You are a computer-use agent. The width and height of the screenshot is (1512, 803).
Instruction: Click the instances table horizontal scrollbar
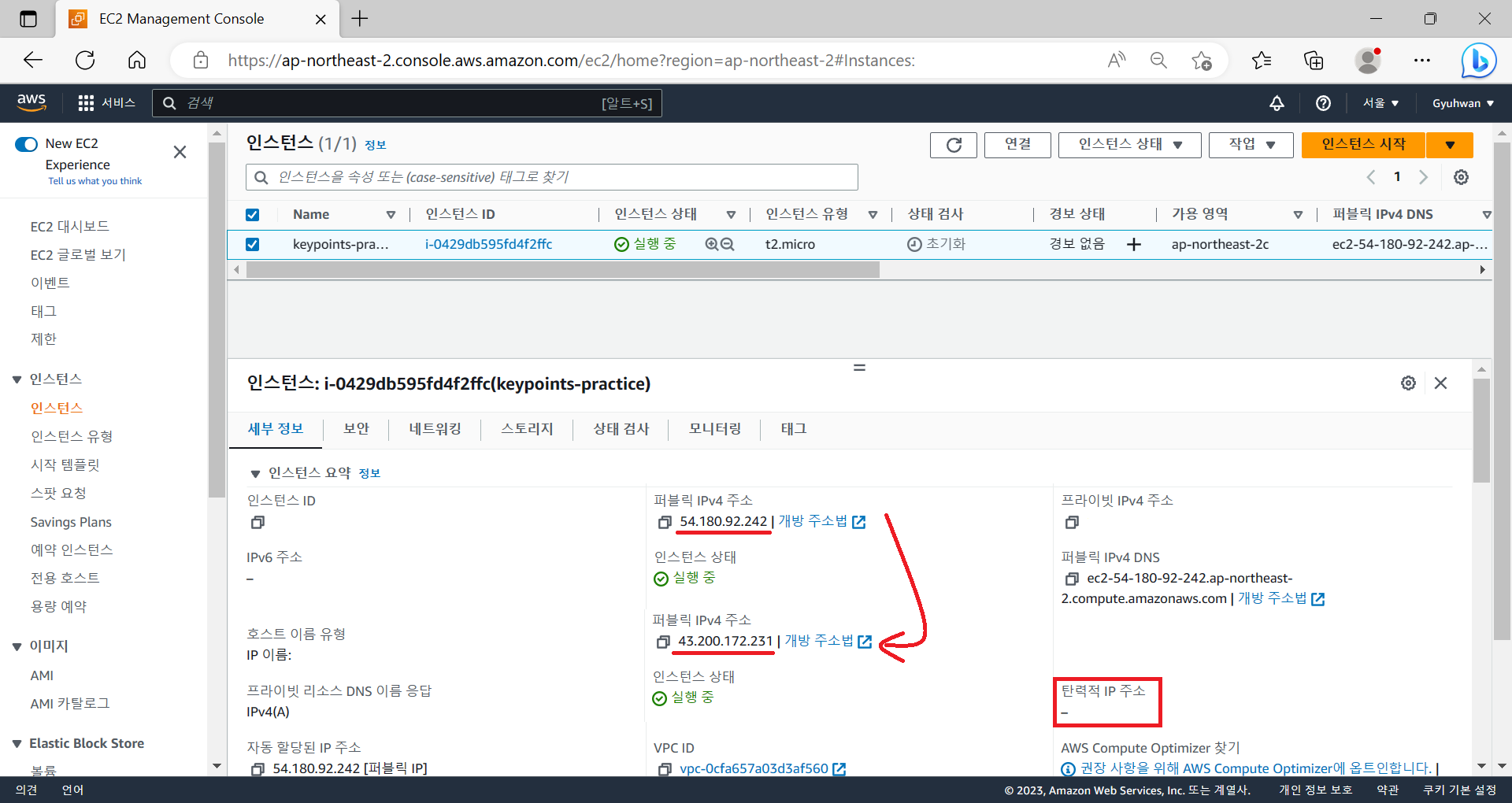(x=563, y=270)
